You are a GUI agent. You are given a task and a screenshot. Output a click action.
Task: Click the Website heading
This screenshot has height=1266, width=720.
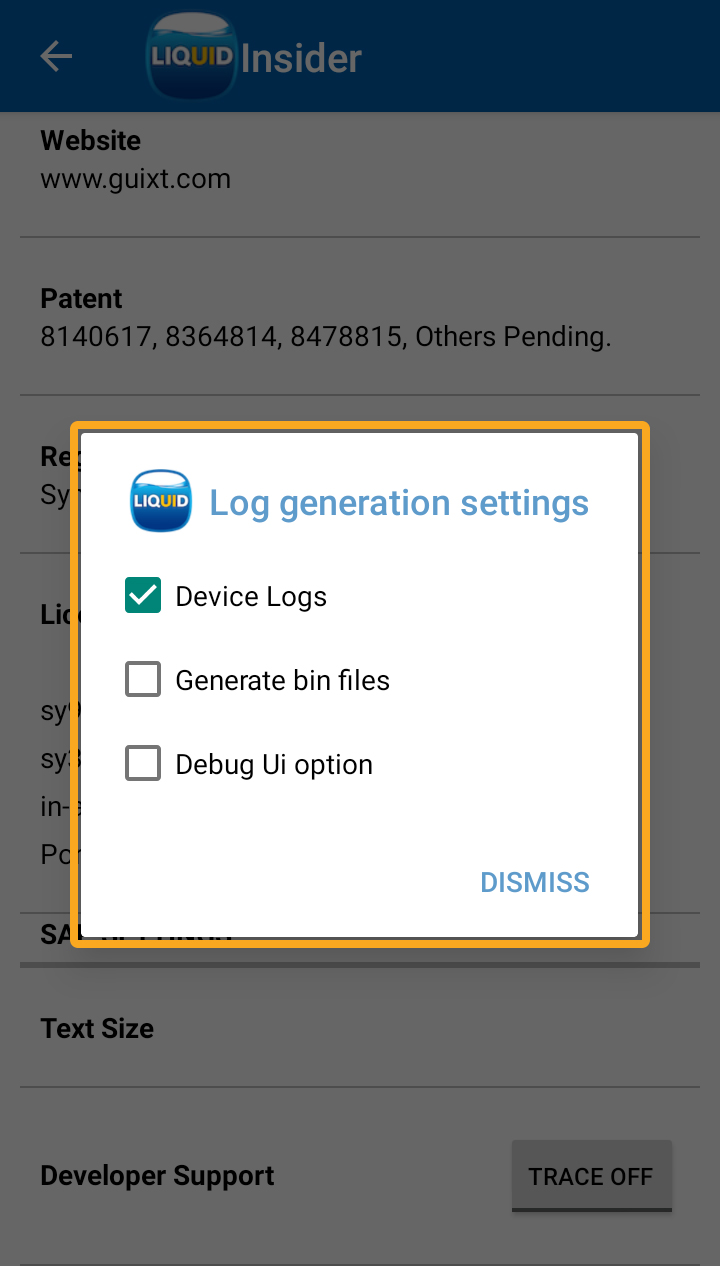point(90,140)
